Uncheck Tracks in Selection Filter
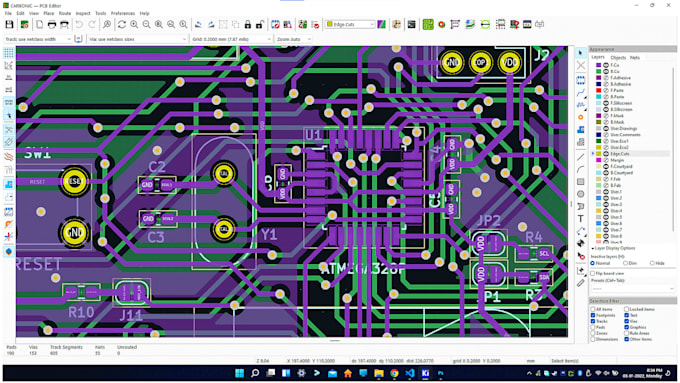The image size is (680, 383). pos(593,321)
